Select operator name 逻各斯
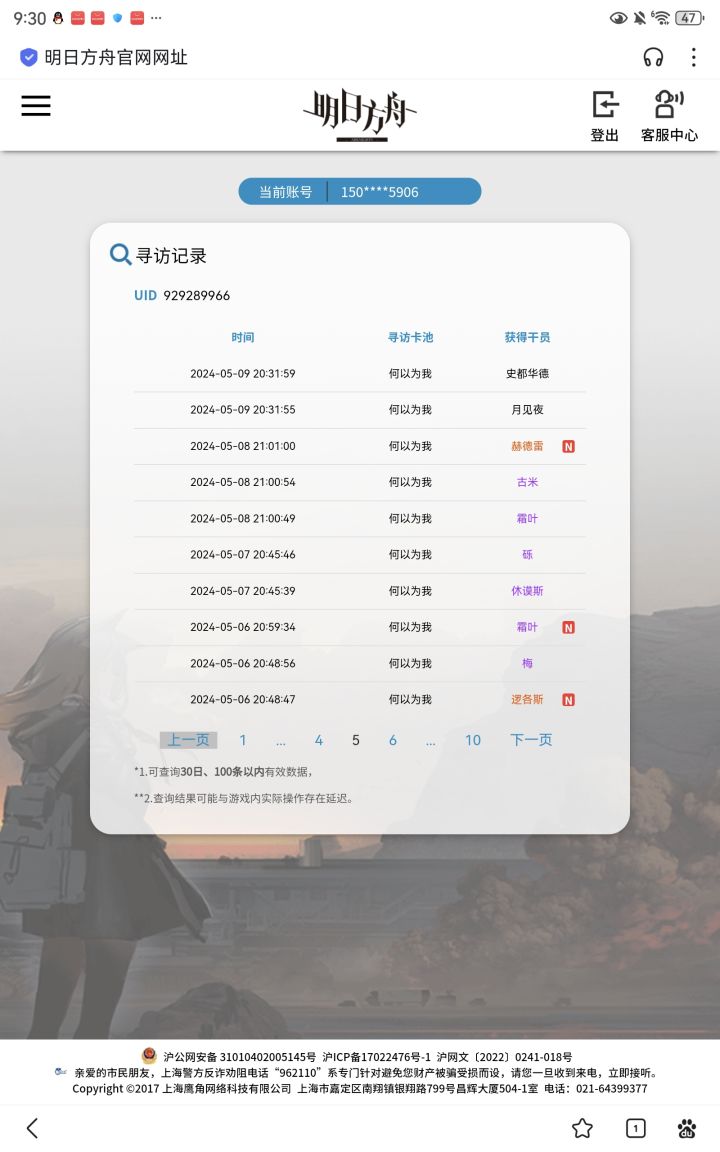This screenshot has width=720, height=1152. point(527,699)
